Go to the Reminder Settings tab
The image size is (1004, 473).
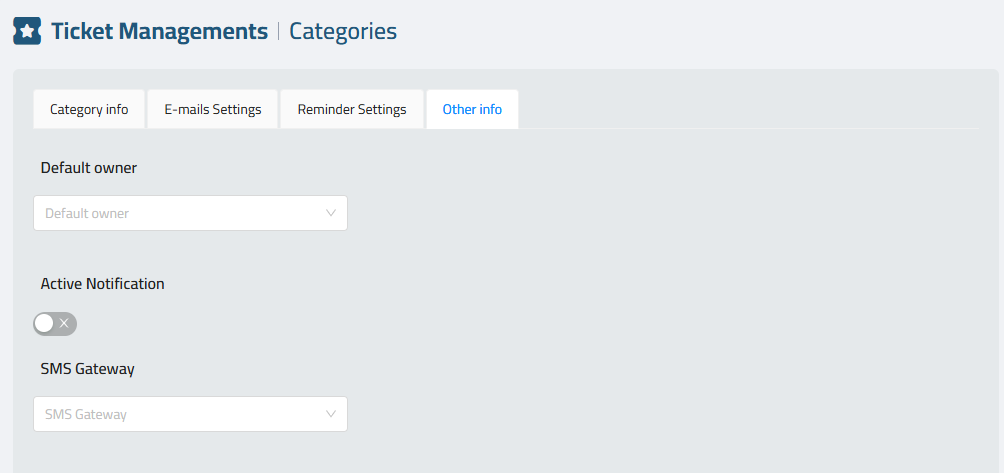(352, 109)
